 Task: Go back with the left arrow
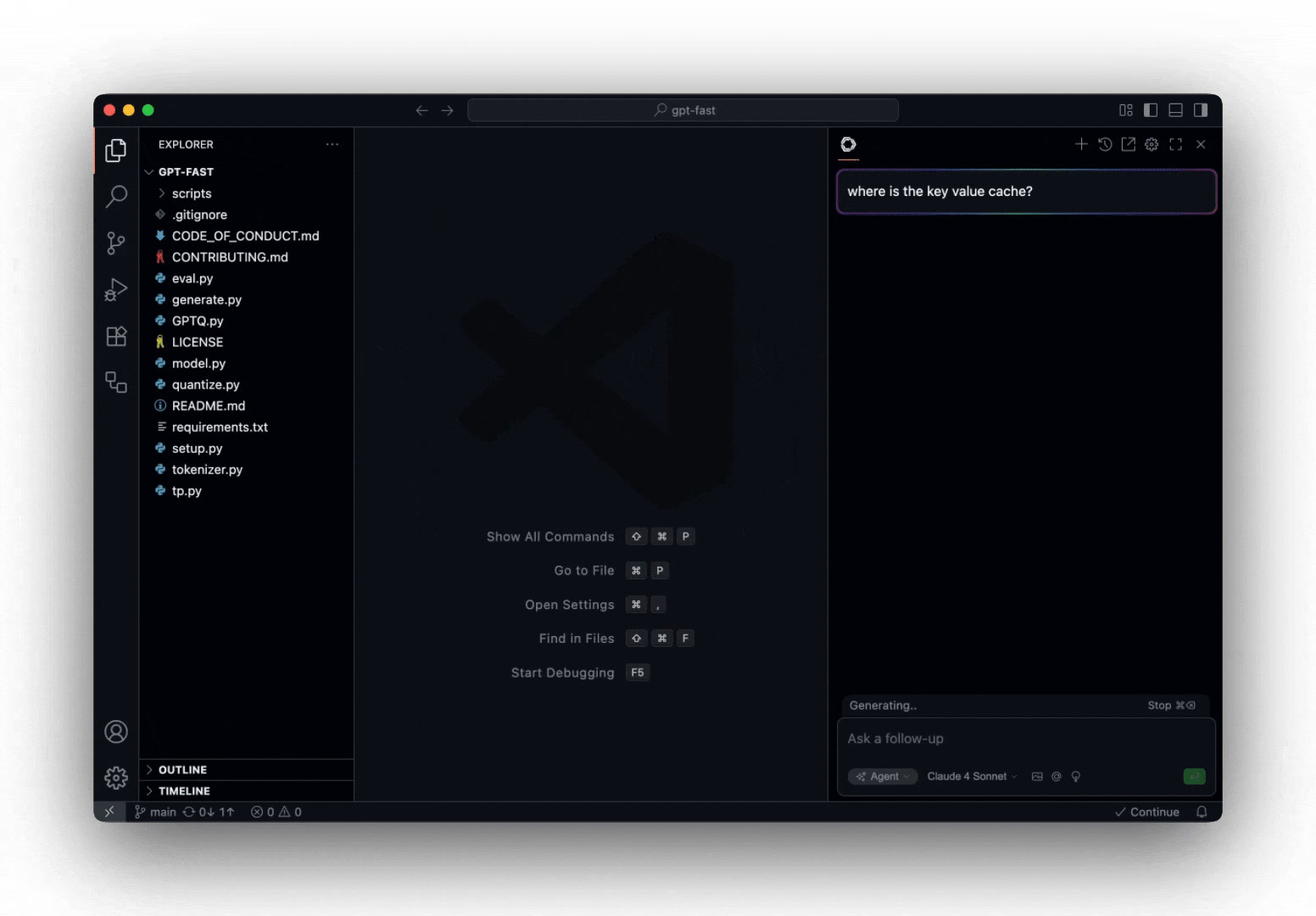(421, 110)
